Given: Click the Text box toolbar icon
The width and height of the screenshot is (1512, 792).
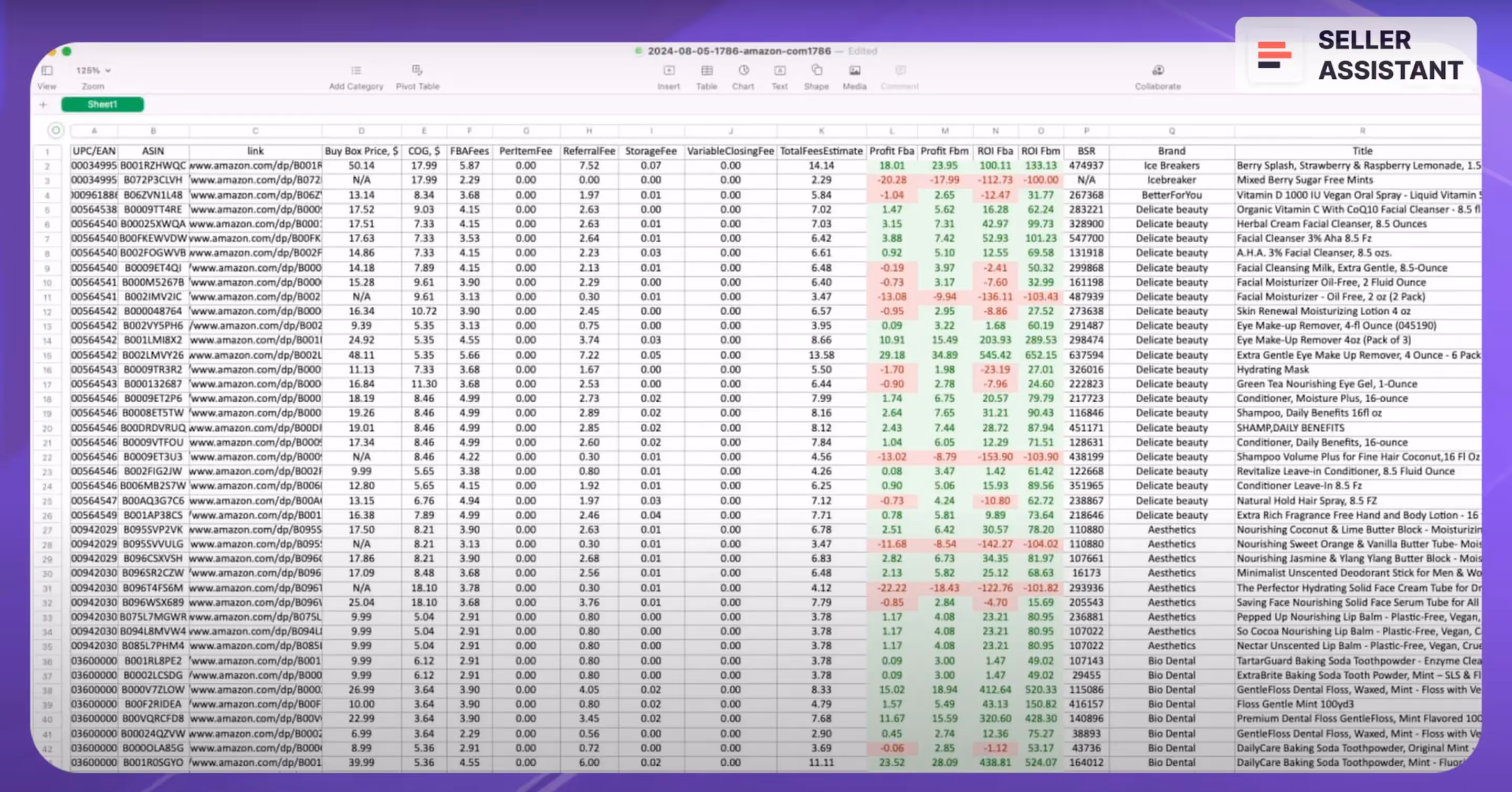Looking at the screenshot, I should click(x=780, y=71).
